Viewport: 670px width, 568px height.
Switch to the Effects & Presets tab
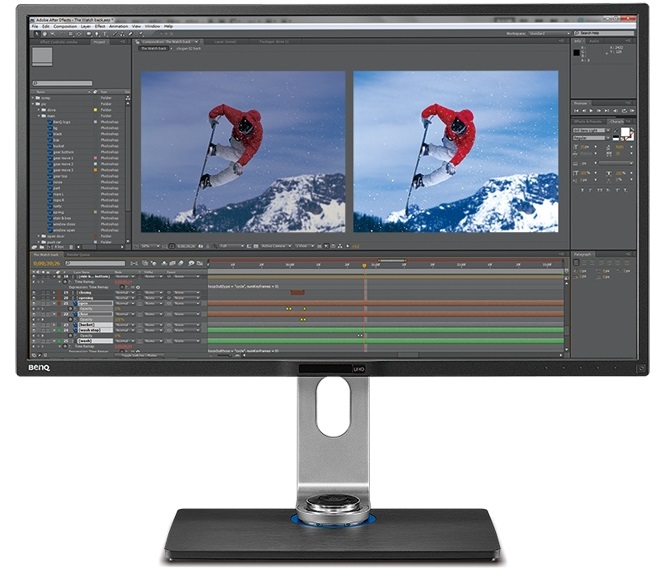588,121
